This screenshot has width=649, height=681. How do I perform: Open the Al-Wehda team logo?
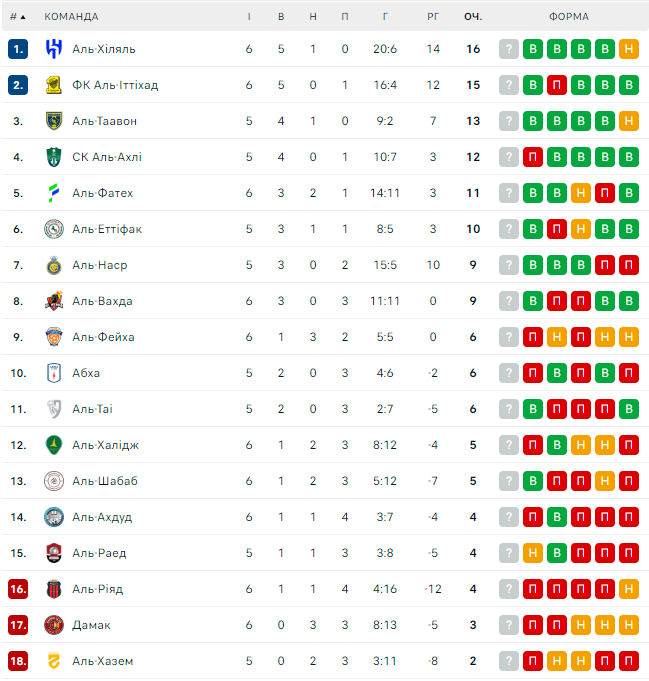point(54,301)
